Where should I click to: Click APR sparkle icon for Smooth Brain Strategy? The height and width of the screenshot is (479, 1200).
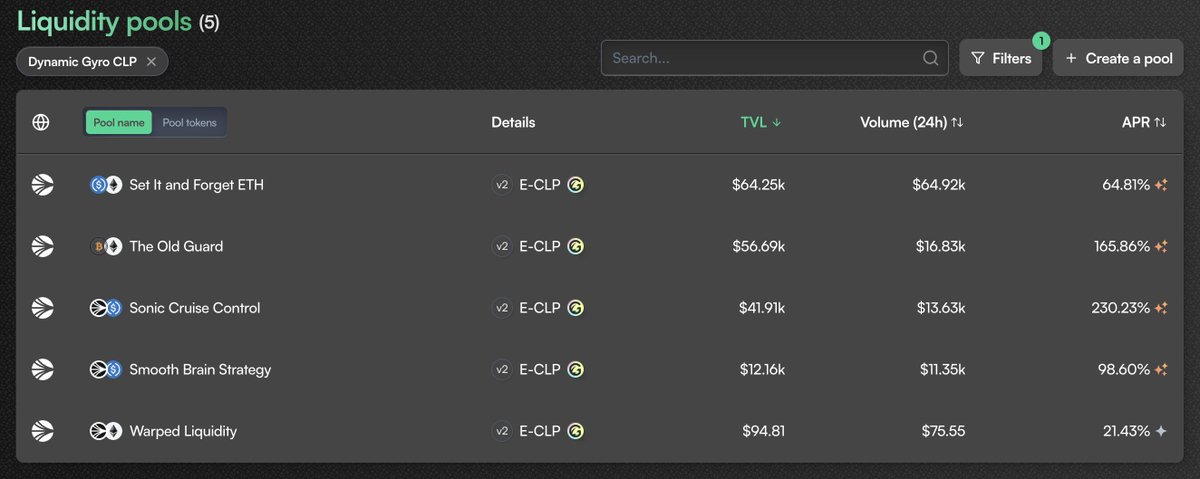click(1161, 370)
